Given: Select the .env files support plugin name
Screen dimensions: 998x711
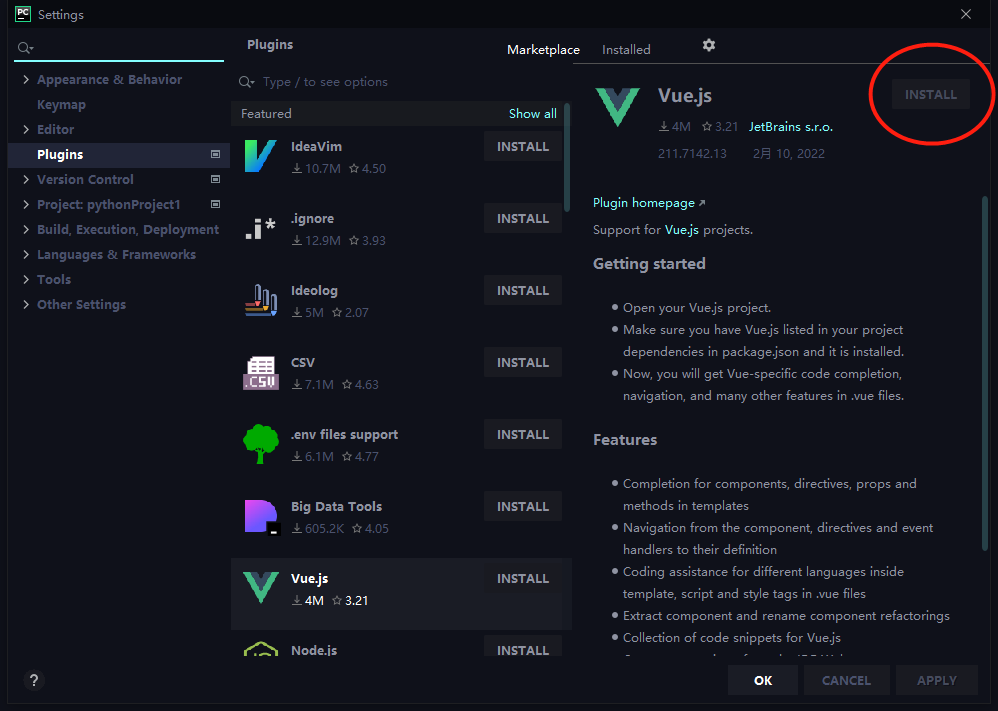Looking at the screenshot, I should [x=344, y=435].
